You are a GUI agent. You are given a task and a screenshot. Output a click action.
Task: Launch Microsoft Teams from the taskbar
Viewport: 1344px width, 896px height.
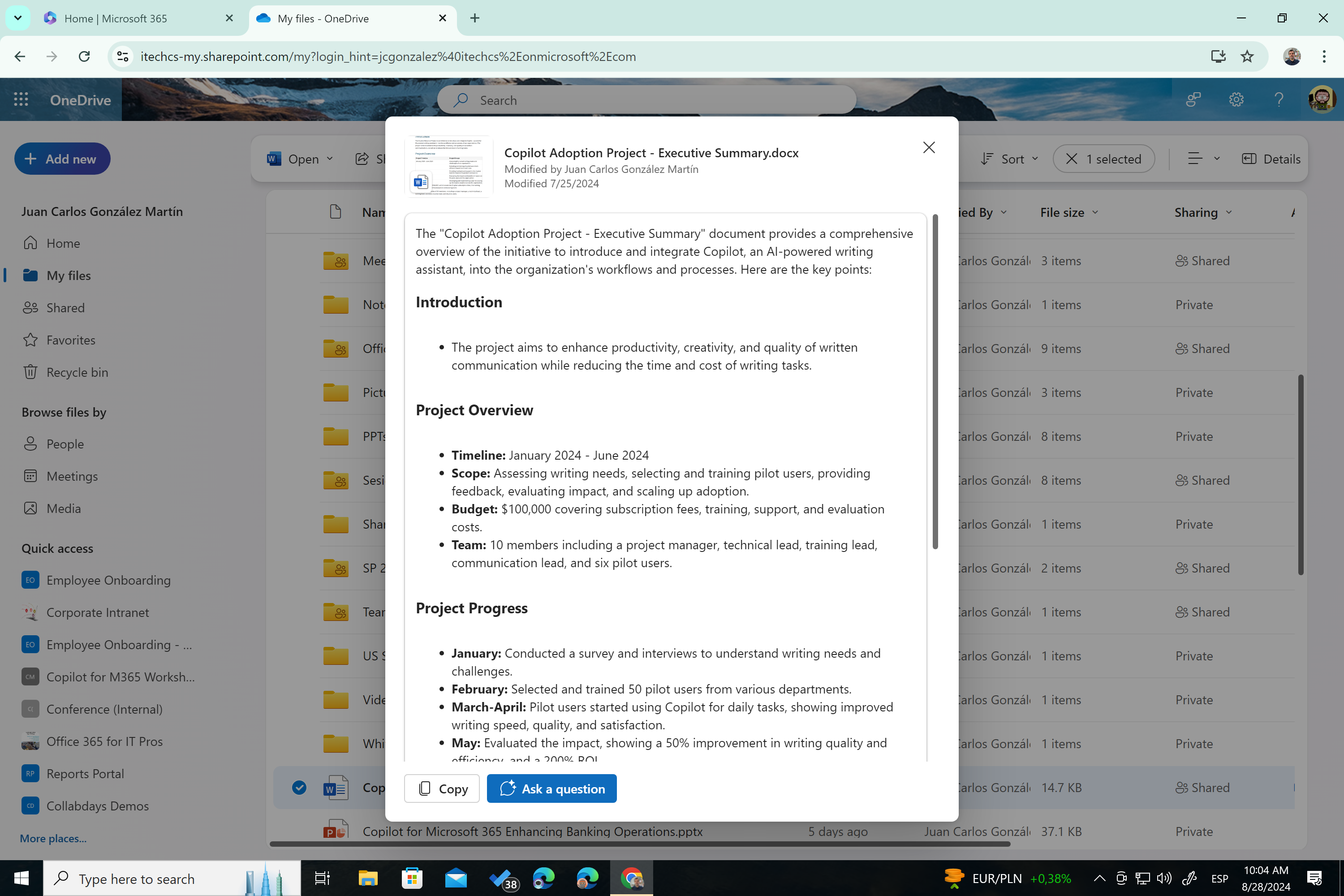pyautogui.click(x=502, y=878)
